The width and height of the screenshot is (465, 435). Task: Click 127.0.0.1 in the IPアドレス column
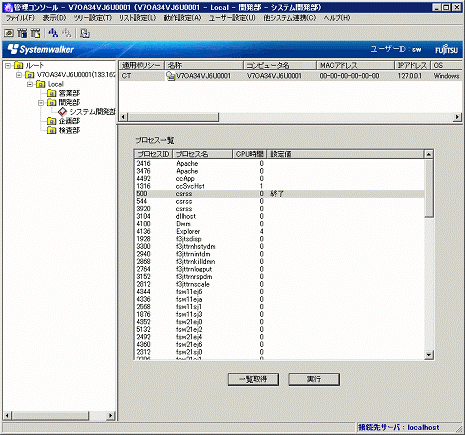coord(410,76)
